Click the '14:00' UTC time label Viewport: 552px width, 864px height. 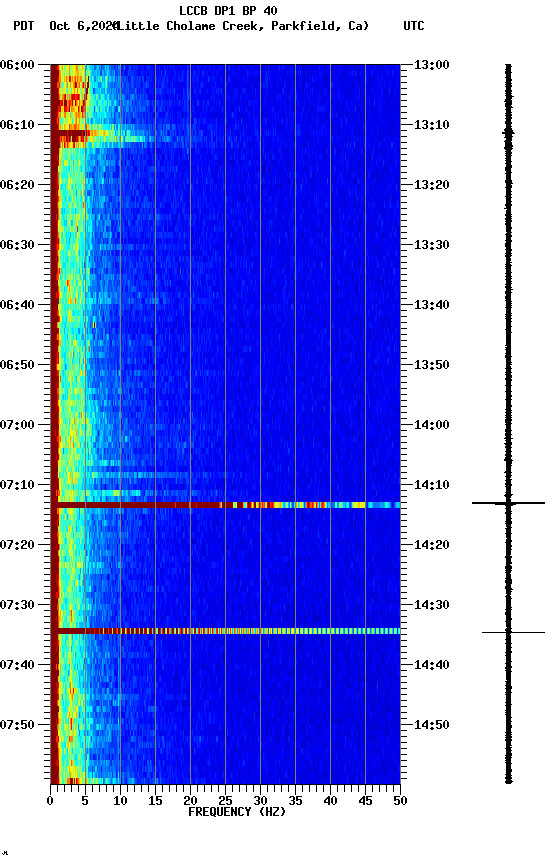pos(432,425)
